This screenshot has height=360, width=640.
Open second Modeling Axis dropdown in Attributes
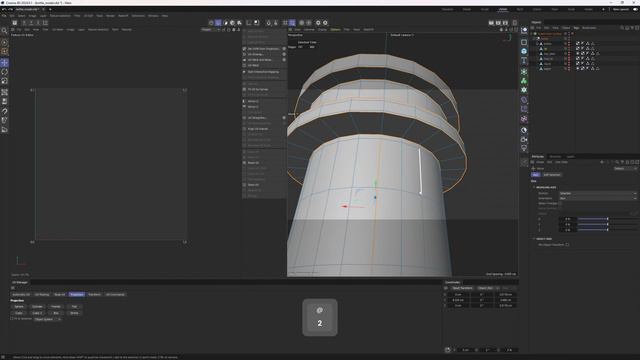tap(598, 198)
